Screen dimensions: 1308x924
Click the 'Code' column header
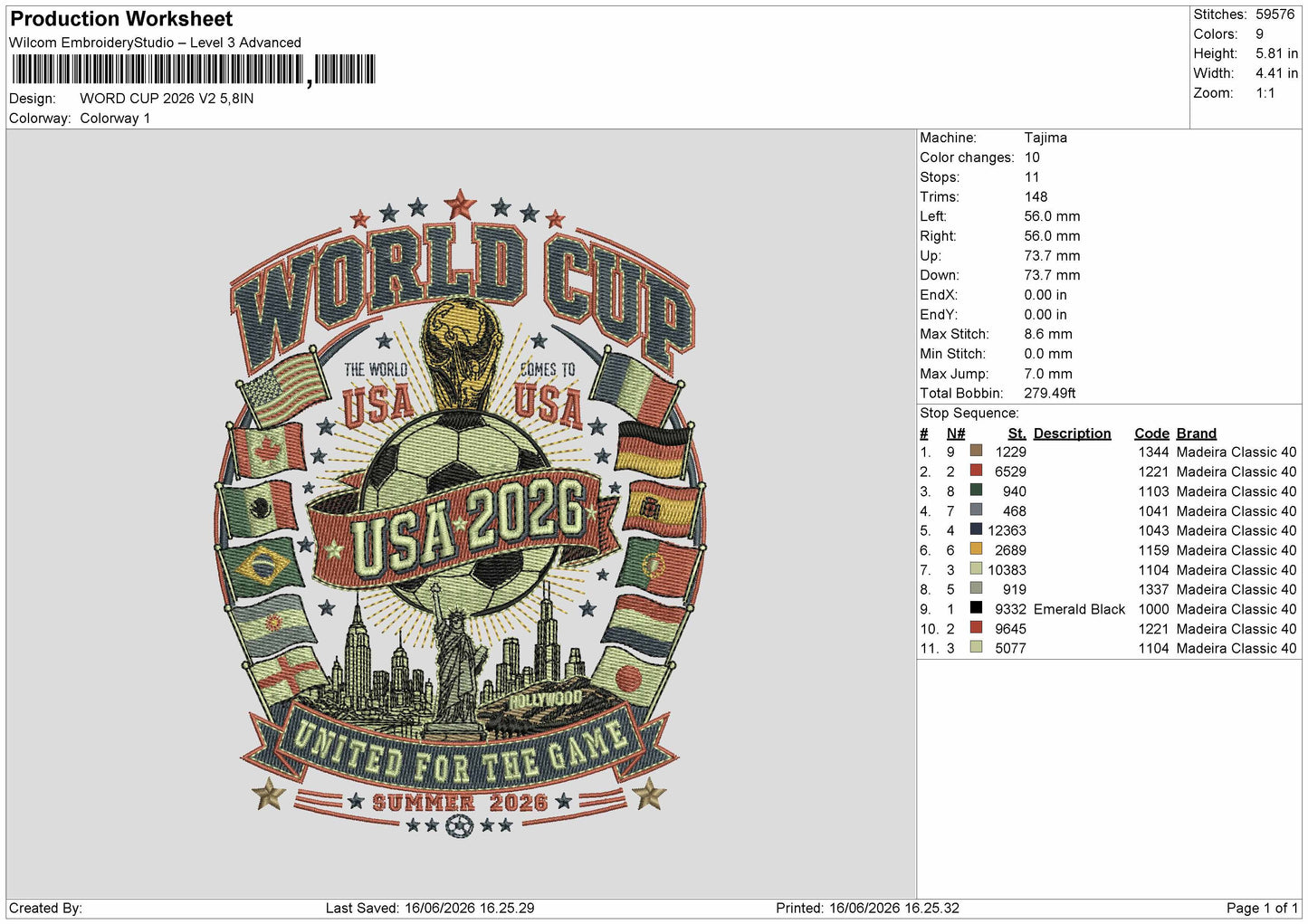point(1151,433)
